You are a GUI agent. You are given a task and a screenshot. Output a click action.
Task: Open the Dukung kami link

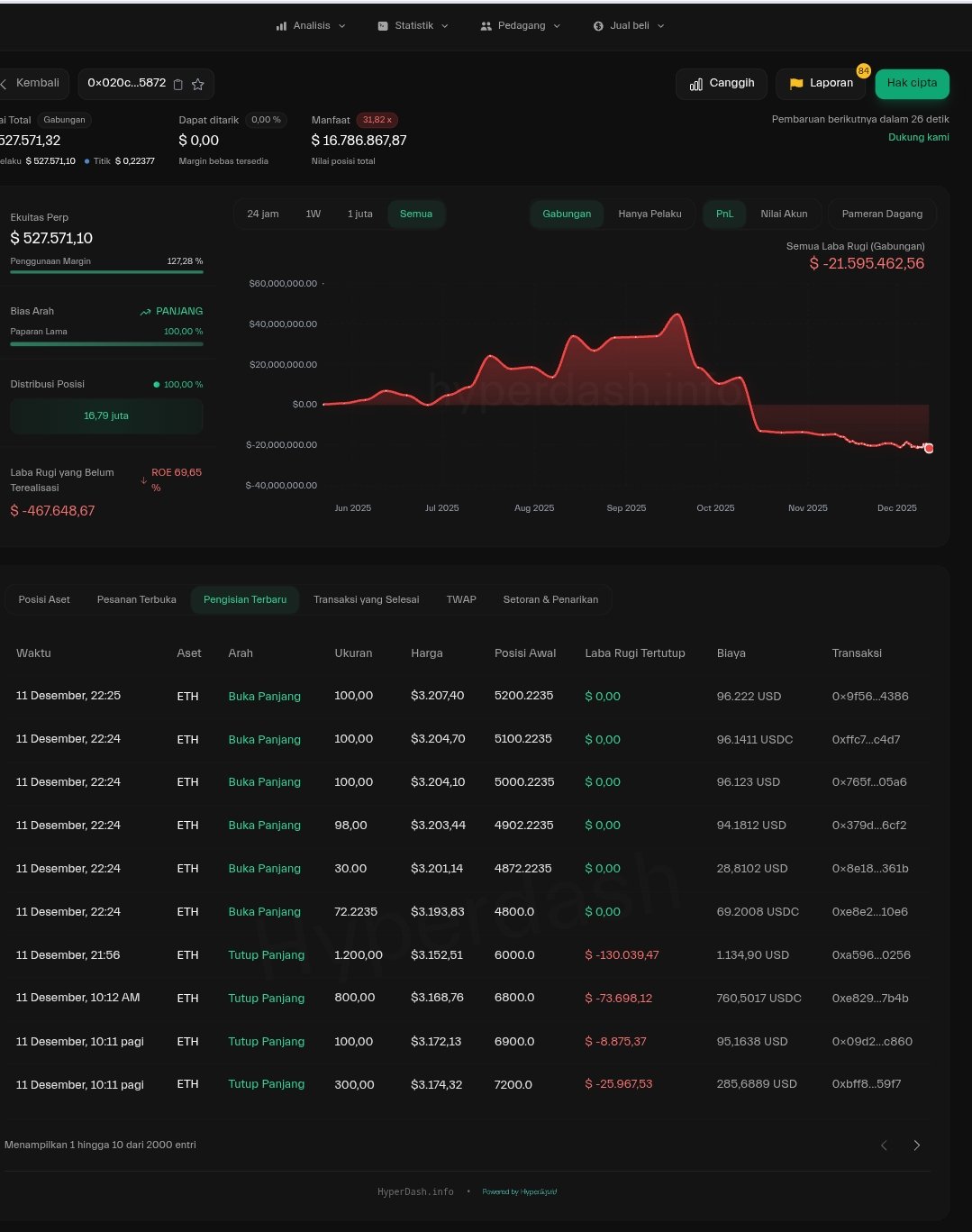pos(918,138)
